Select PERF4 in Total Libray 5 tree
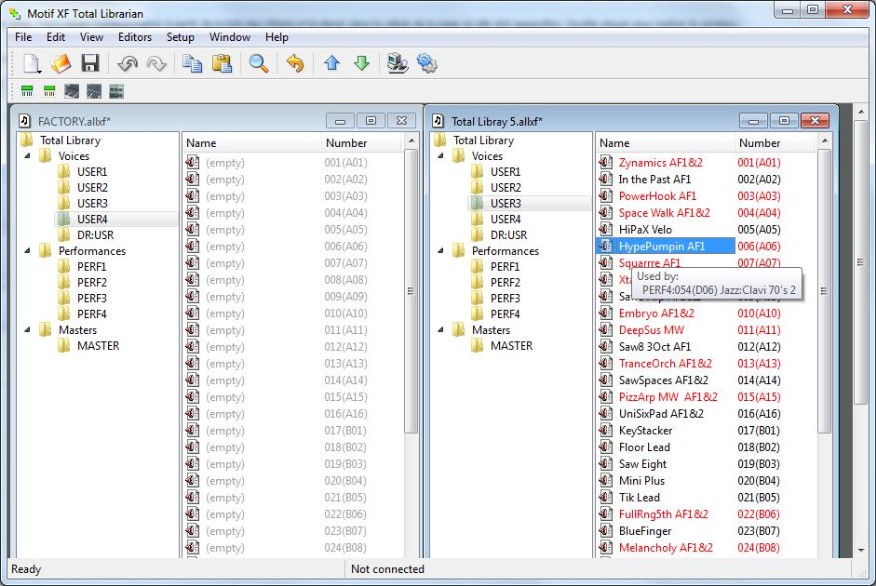Viewport: 876px width, 586px height. [x=505, y=314]
